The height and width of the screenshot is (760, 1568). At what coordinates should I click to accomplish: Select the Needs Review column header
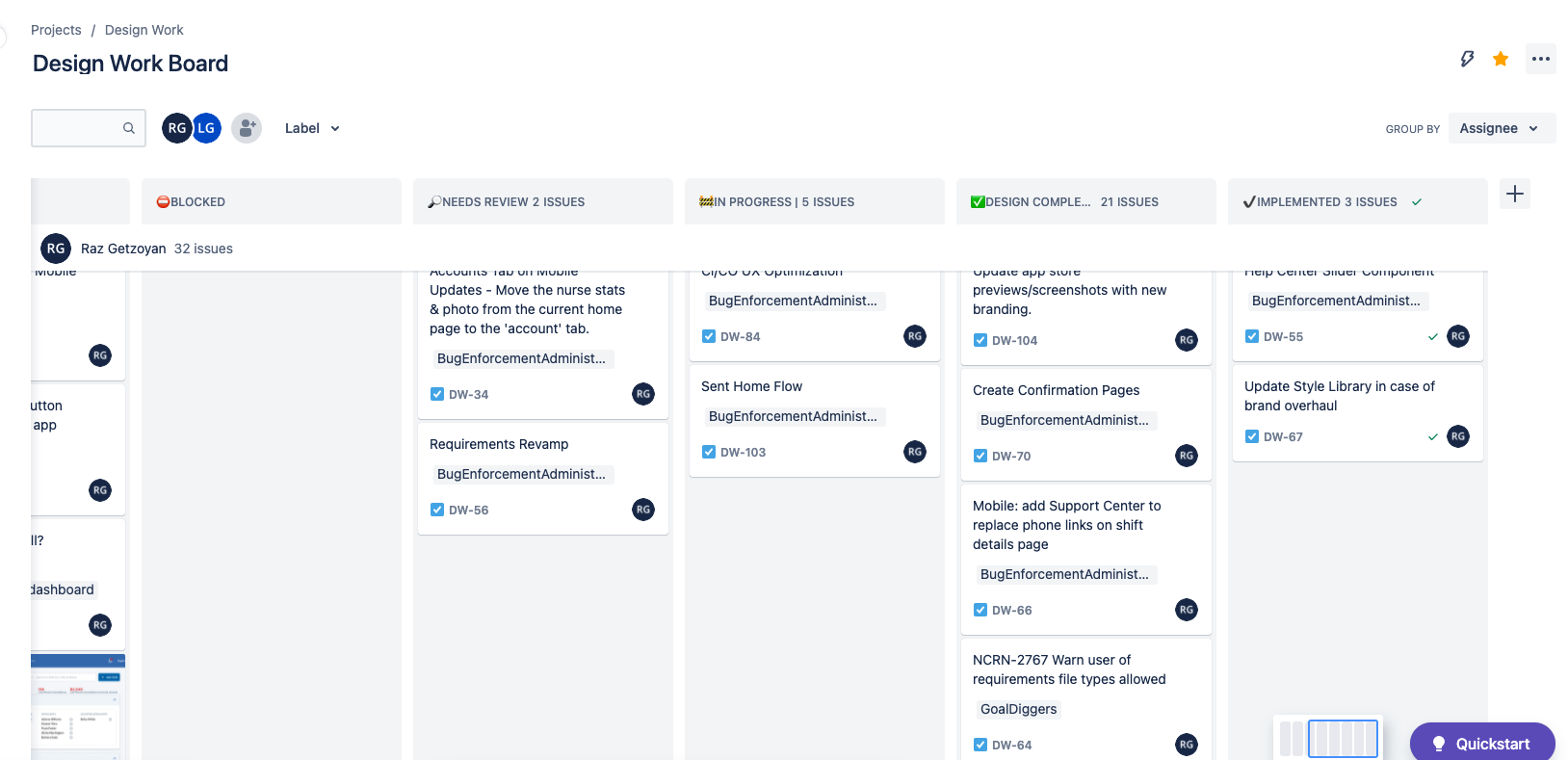(x=542, y=202)
